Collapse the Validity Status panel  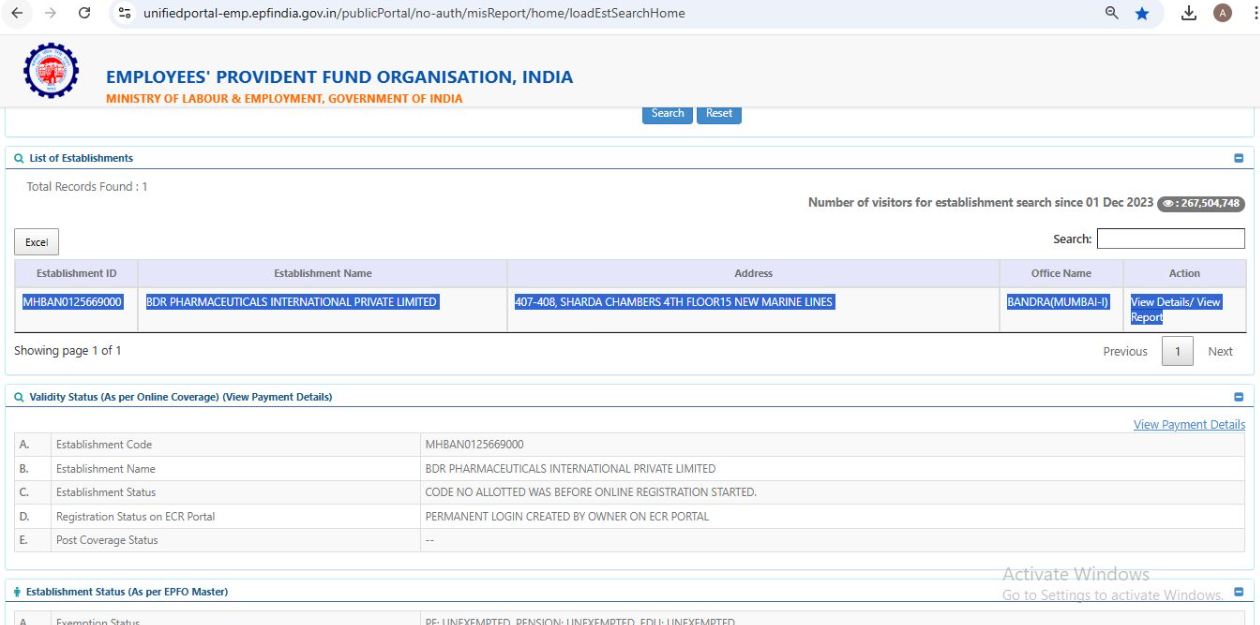click(x=1239, y=397)
